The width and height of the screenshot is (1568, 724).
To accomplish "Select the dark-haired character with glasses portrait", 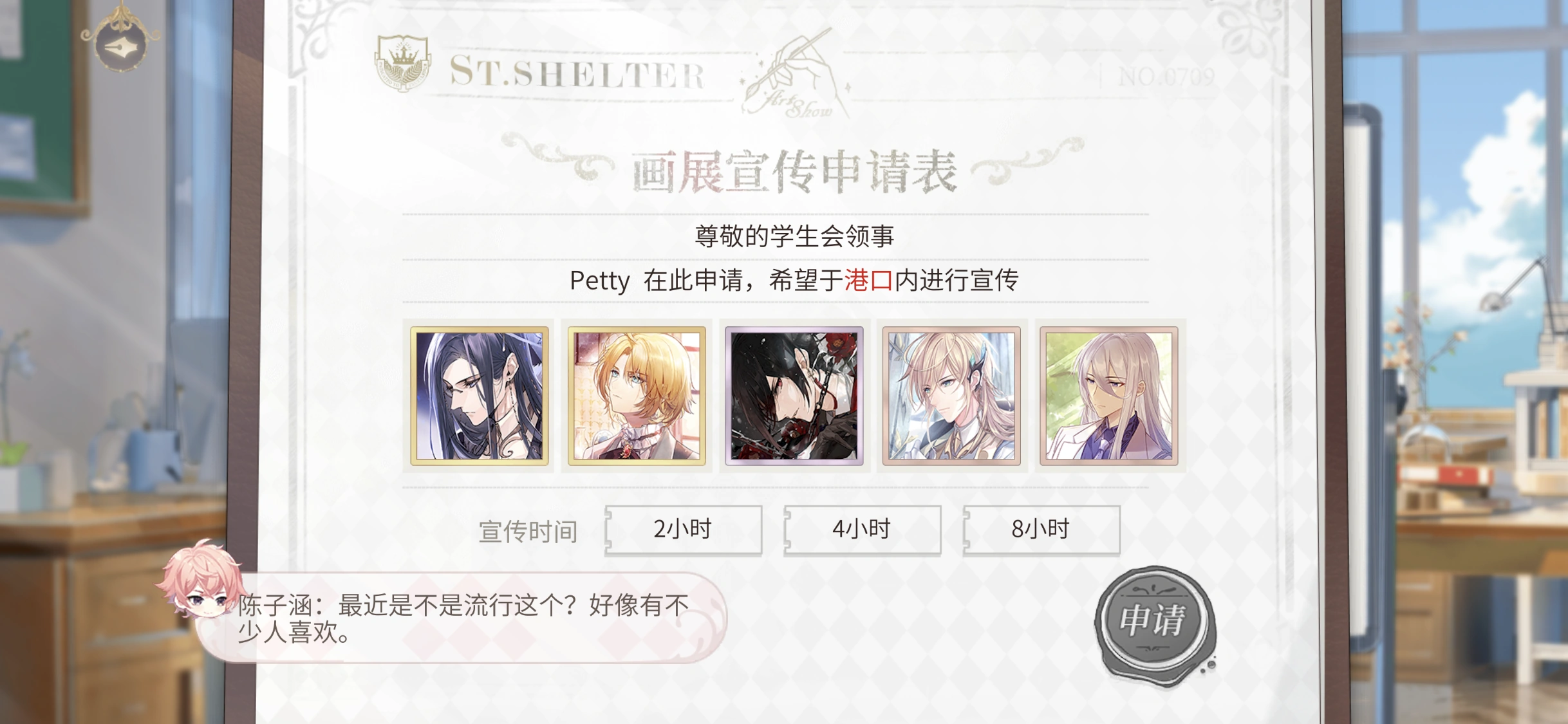I will click(480, 396).
